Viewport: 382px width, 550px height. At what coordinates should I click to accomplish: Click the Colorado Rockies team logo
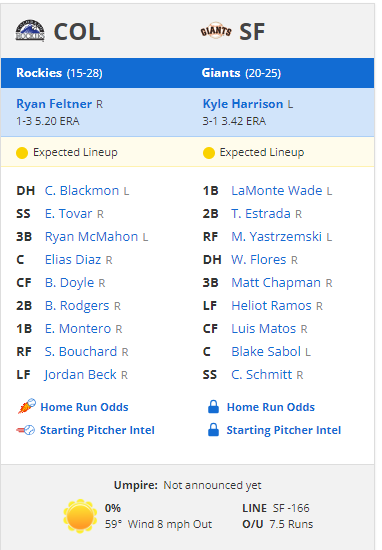tap(30, 31)
